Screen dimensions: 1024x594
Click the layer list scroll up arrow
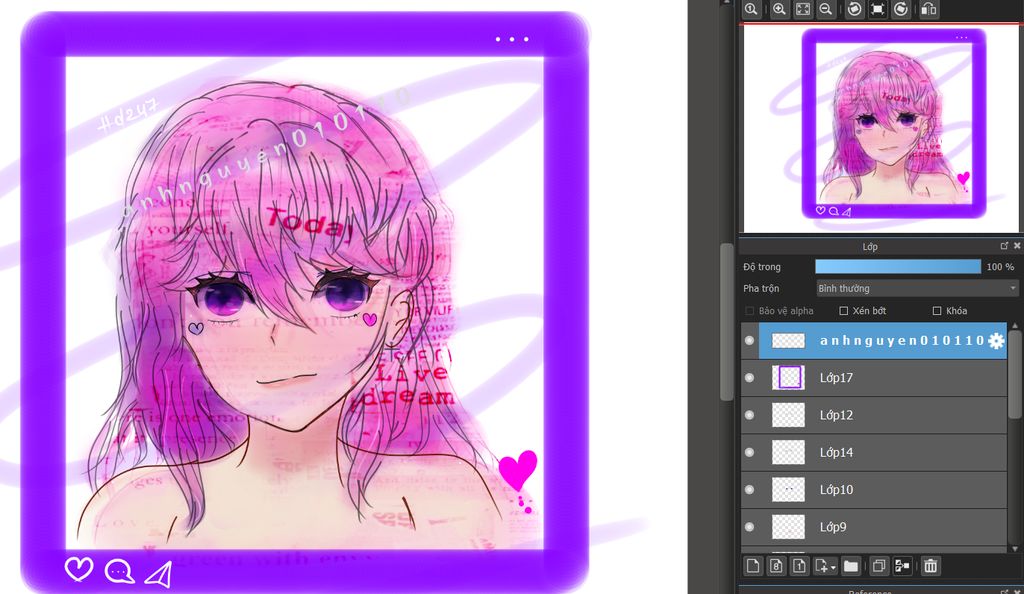[1014, 325]
